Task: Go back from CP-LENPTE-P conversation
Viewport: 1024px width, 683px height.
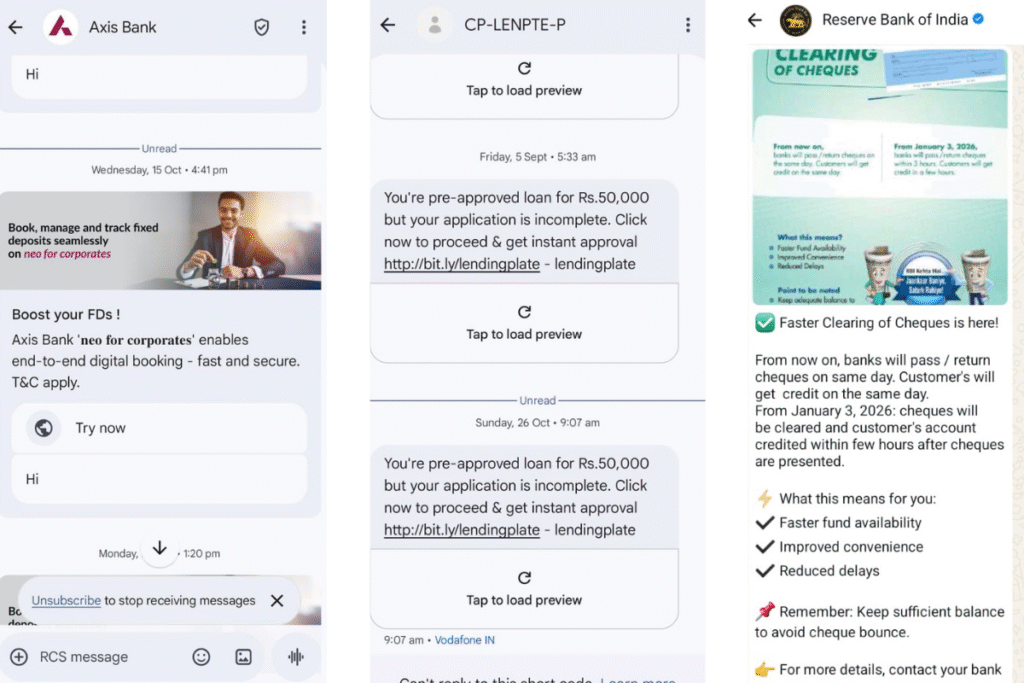Action: (x=388, y=25)
